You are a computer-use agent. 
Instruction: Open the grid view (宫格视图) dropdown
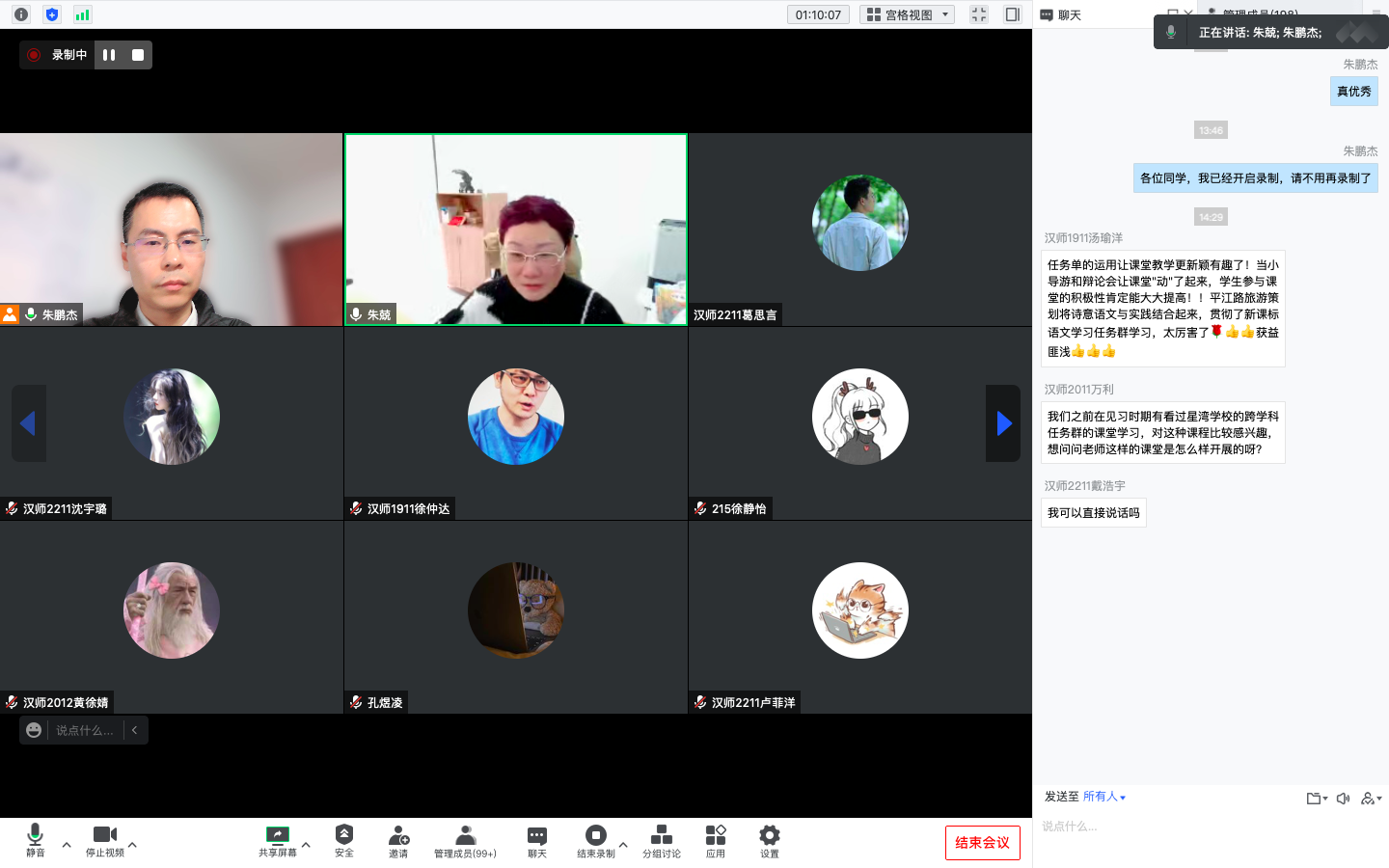click(908, 14)
